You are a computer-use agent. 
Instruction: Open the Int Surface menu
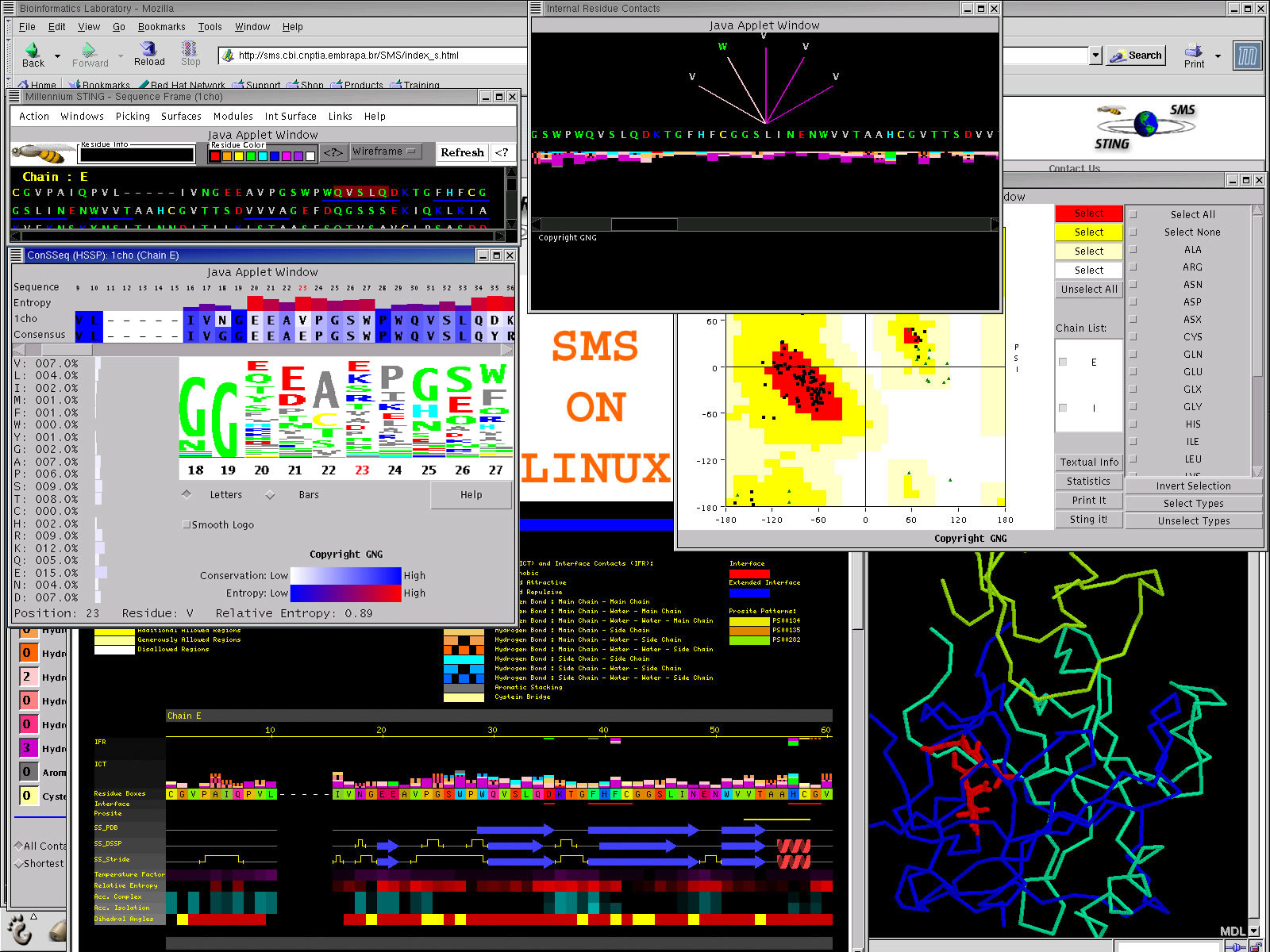click(x=291, y=116)
